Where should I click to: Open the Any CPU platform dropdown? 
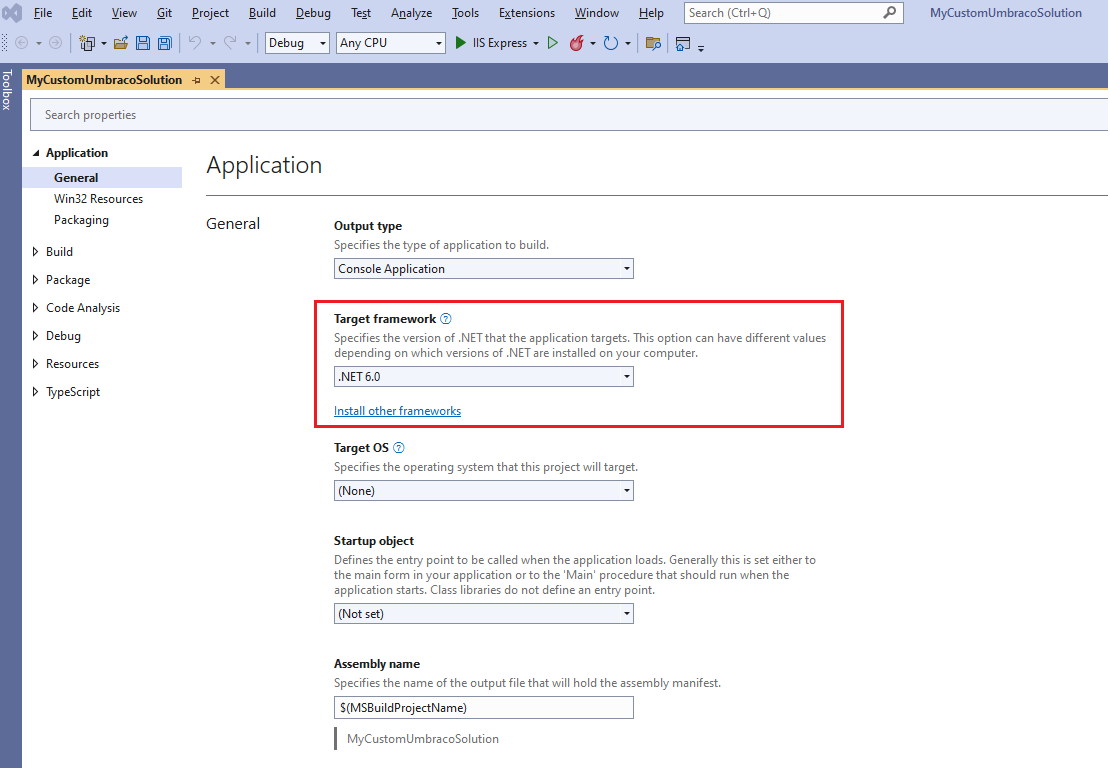pyautogui.click(x=391, y=43)
